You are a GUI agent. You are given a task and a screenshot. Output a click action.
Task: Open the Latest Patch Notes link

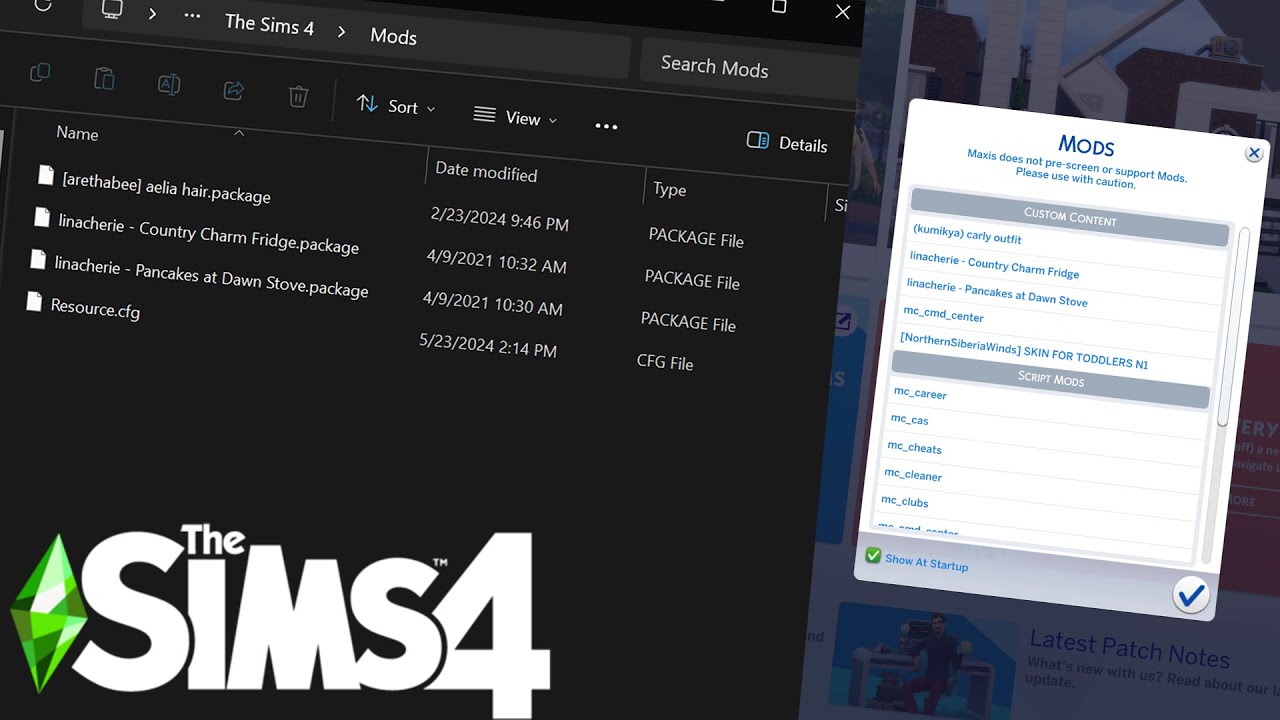[1129, 648]
